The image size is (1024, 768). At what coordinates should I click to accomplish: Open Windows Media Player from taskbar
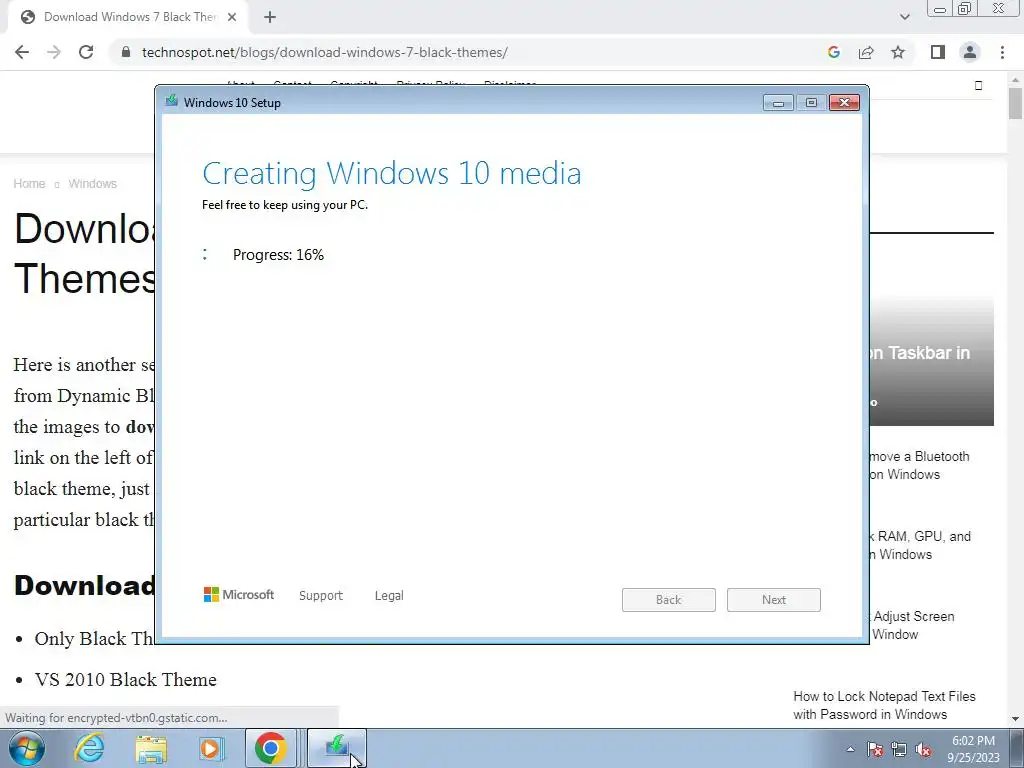(211, 748)
